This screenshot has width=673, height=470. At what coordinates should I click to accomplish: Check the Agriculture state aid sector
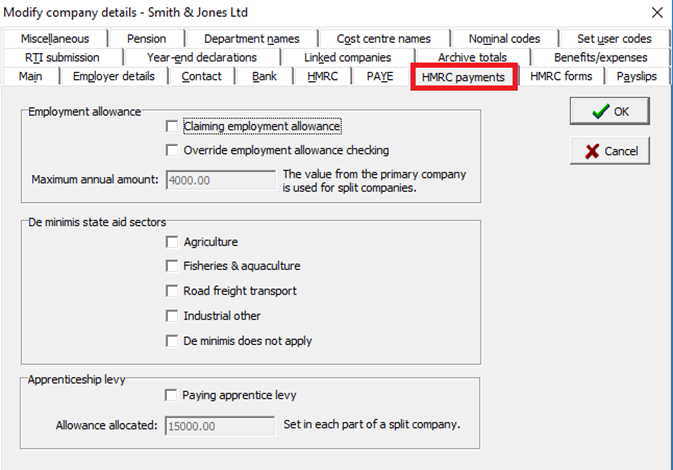(173, 242)
